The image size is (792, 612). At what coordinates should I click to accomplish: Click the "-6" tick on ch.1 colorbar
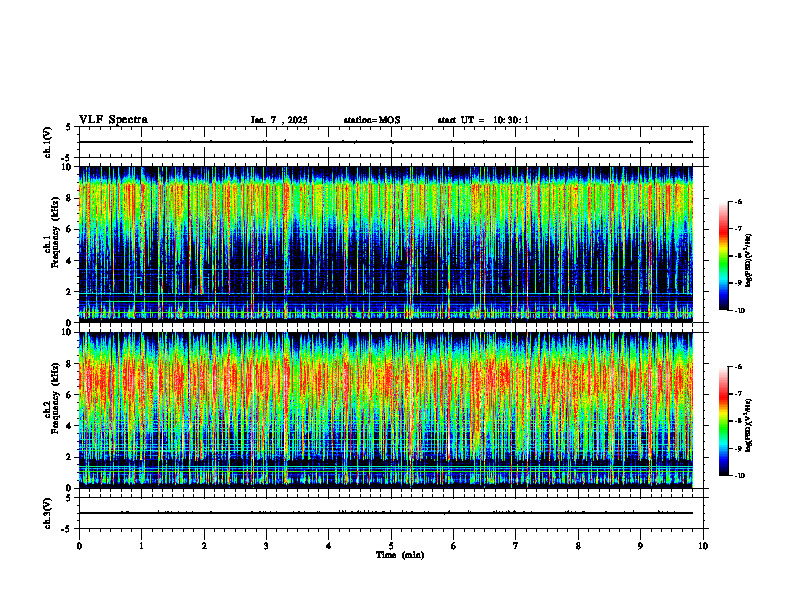[x=739, y=202]
